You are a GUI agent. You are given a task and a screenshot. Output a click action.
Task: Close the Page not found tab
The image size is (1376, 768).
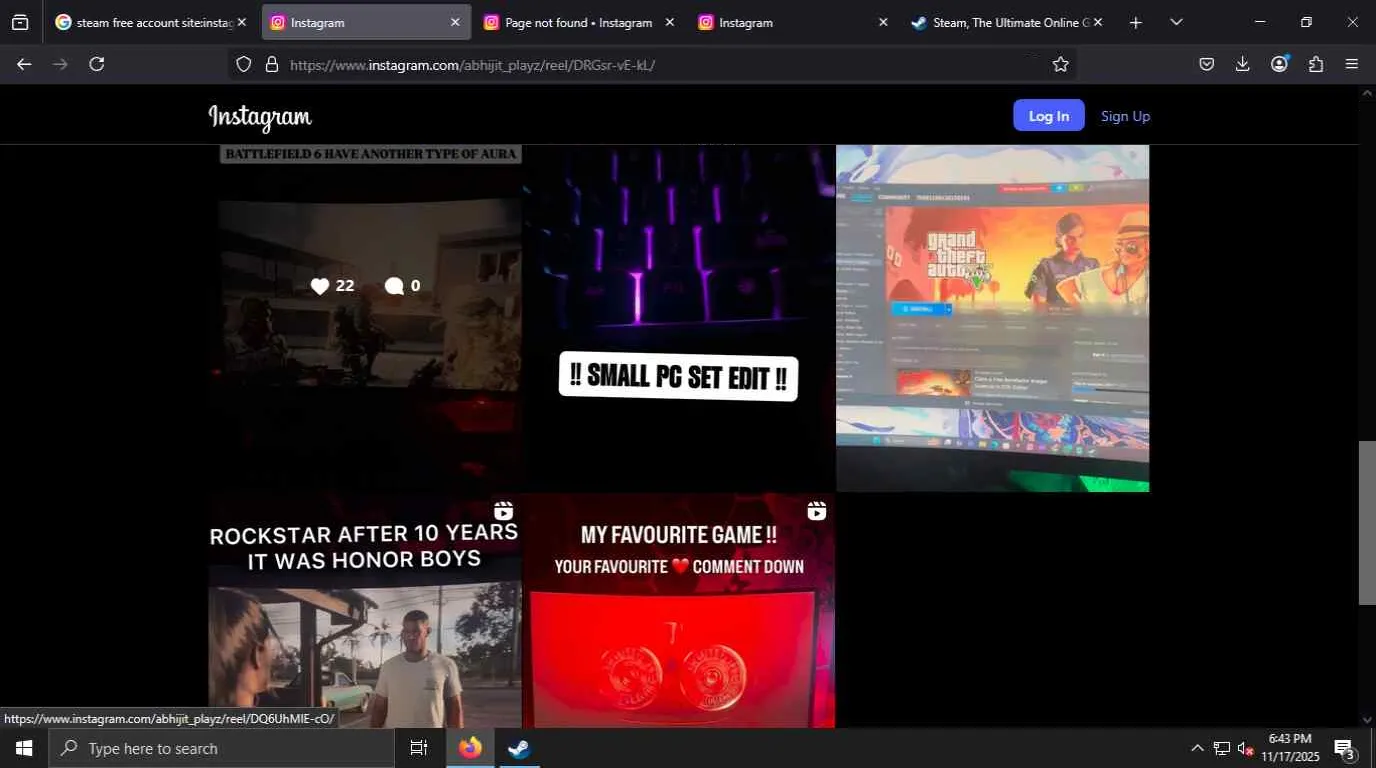(669, 22)
